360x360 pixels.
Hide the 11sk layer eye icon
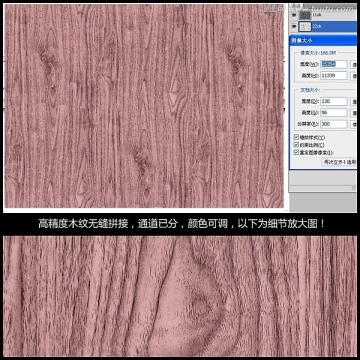point(294,15)
